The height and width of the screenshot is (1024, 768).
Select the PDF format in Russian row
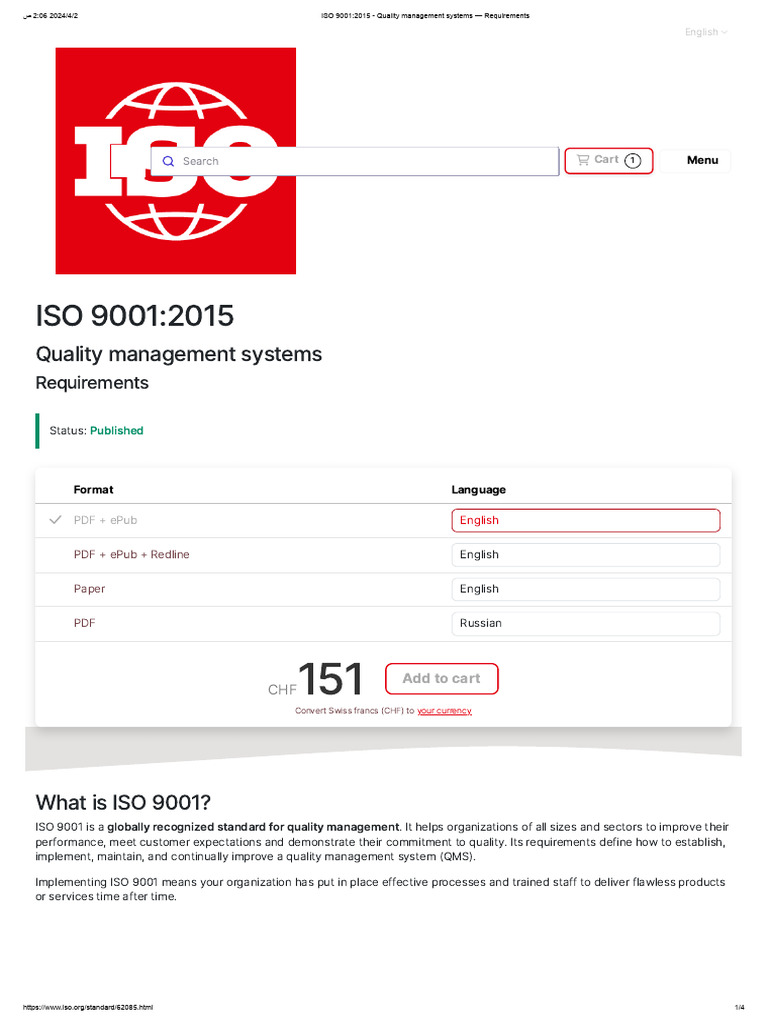[x=84, y=623]
